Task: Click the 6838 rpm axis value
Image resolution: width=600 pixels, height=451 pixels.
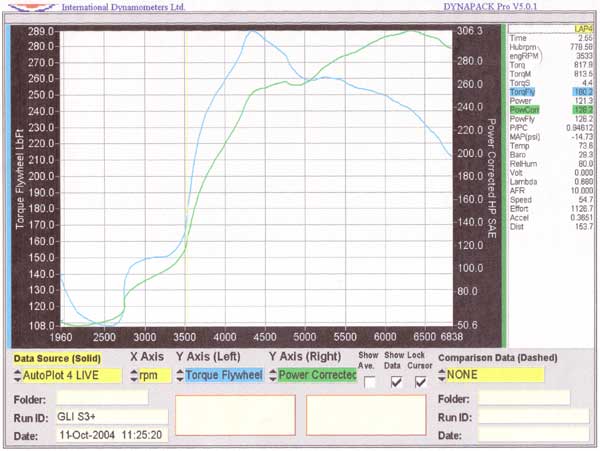Action: click(x=452, y=337)
